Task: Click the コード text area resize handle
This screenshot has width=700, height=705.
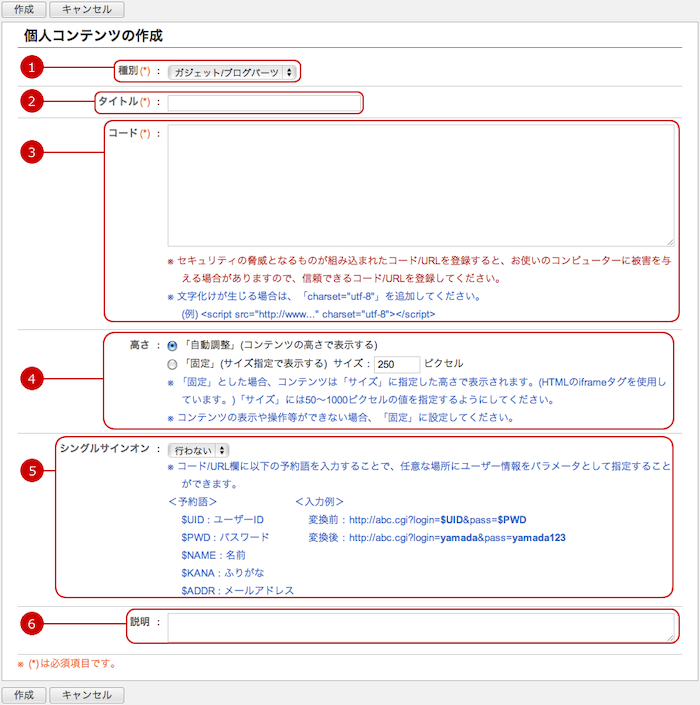Action: (x=670, y=242)
